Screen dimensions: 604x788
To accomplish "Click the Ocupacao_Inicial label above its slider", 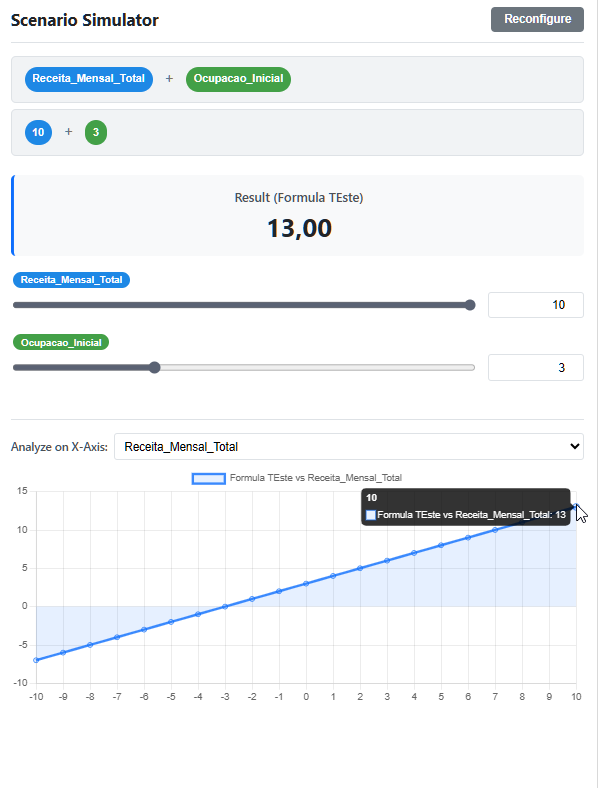I will coord(61,342).
